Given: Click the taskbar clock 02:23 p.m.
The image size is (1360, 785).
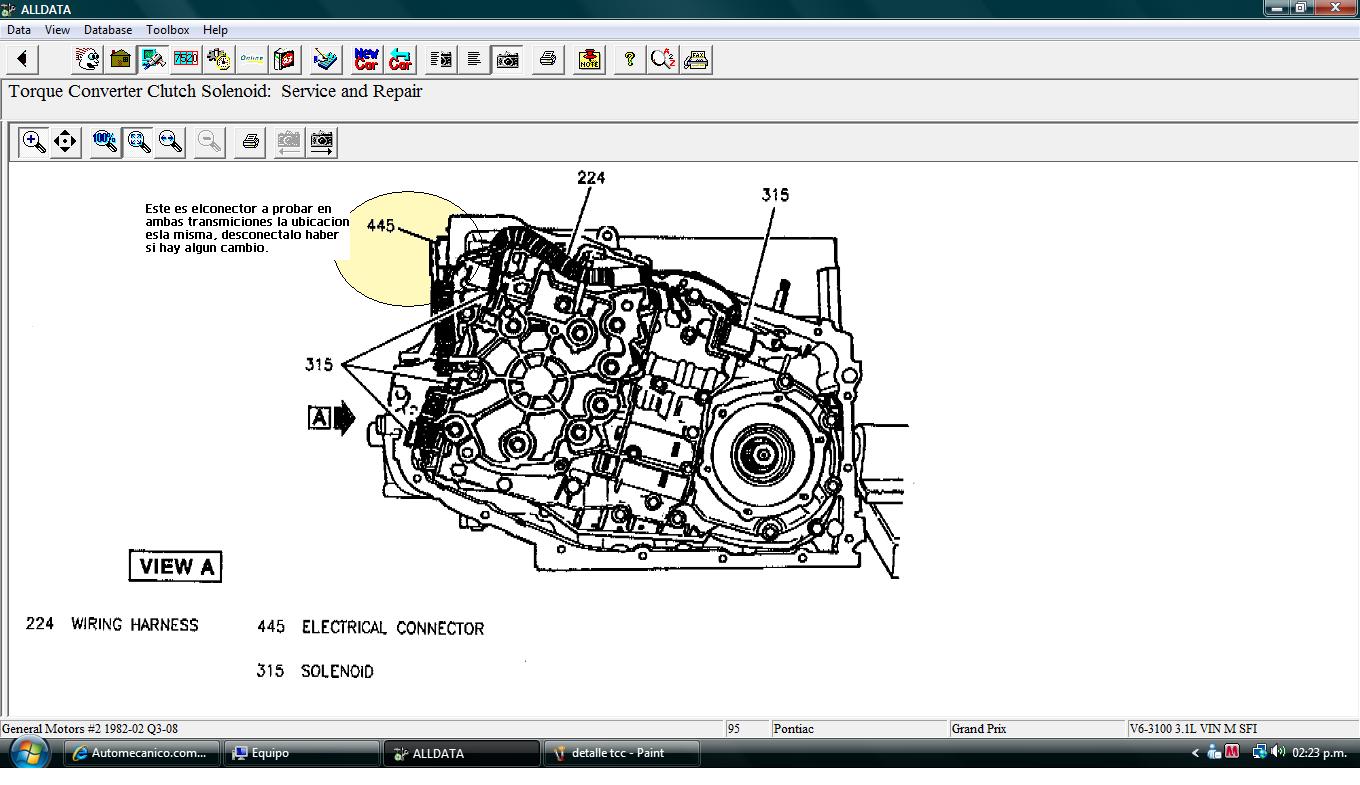Looking at the screenshot, I should tap(1319, 753).
